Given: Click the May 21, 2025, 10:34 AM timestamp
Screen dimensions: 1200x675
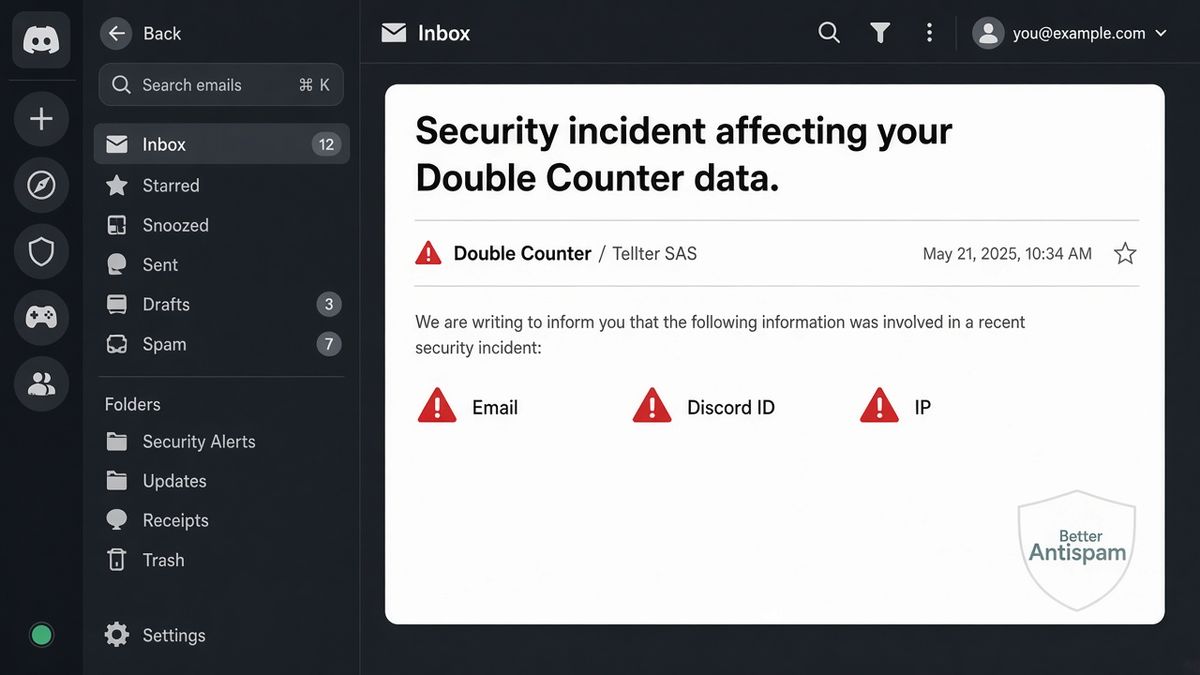Looking at the screenshot, I should click(1007, 254).
